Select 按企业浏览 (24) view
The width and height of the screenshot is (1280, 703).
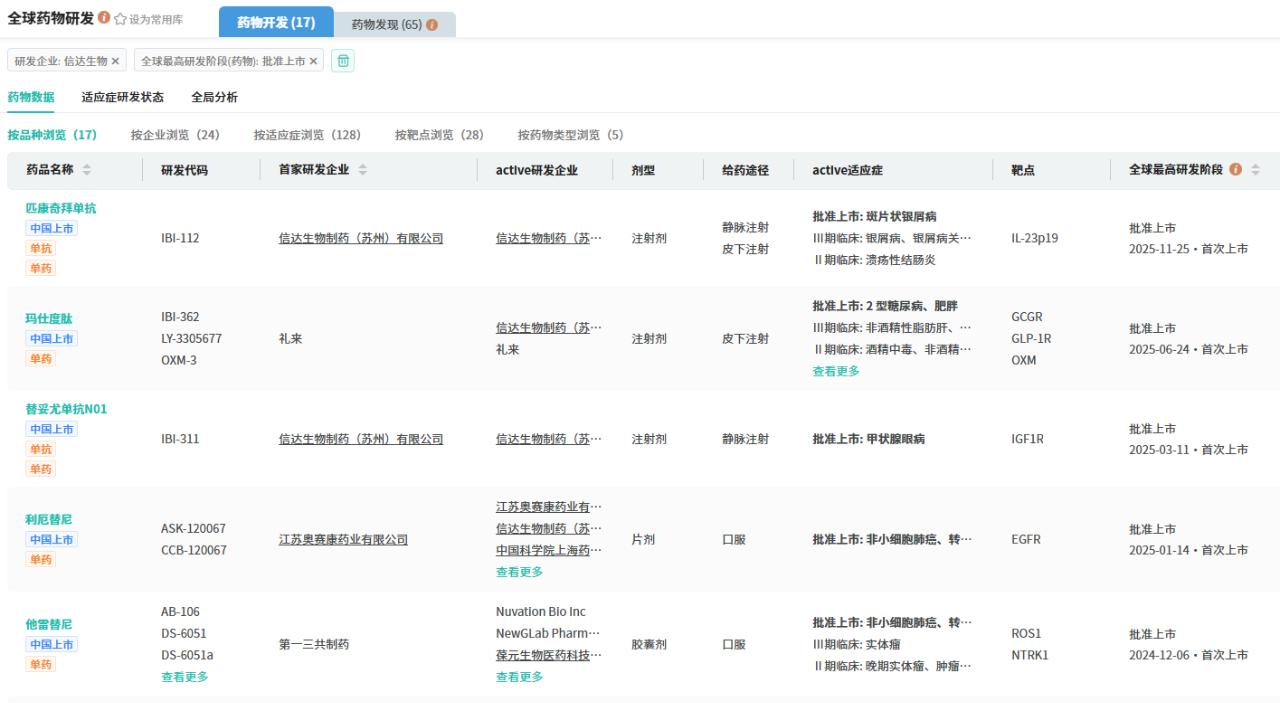[175, 135]
